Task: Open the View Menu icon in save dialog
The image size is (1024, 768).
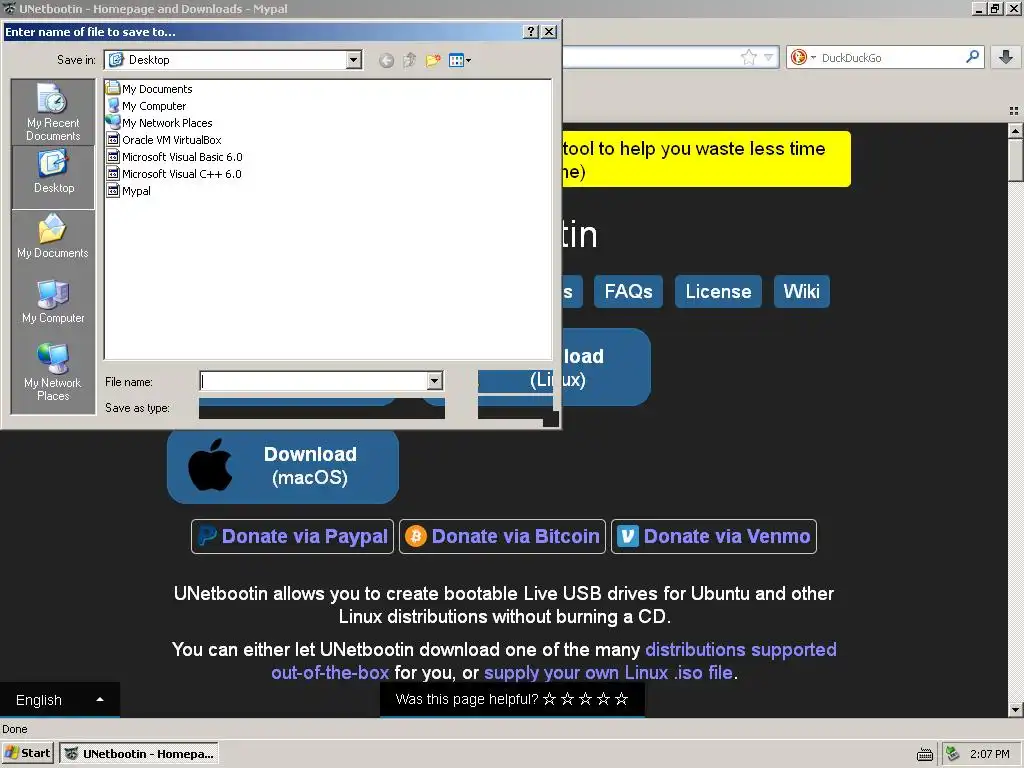Action: pos(460,61)
